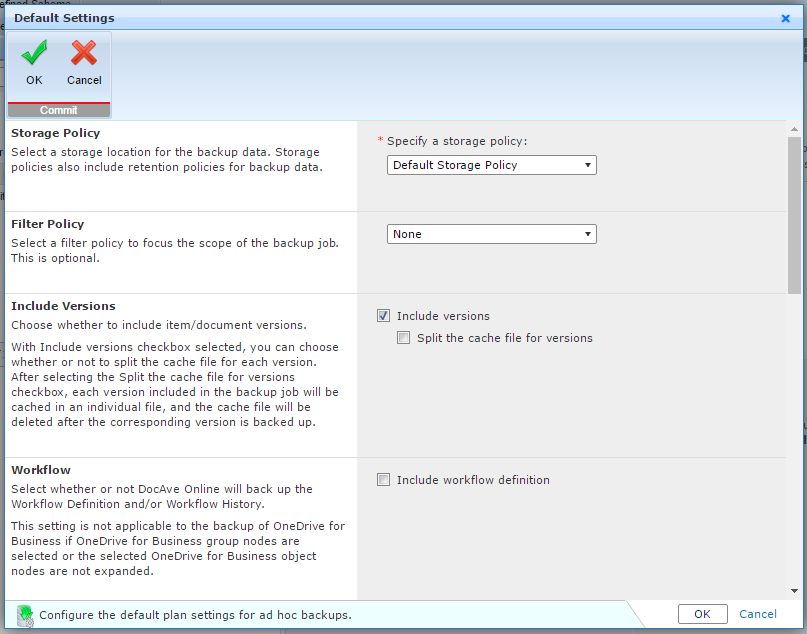Click the bottom Cancel link

coord(757,614)
